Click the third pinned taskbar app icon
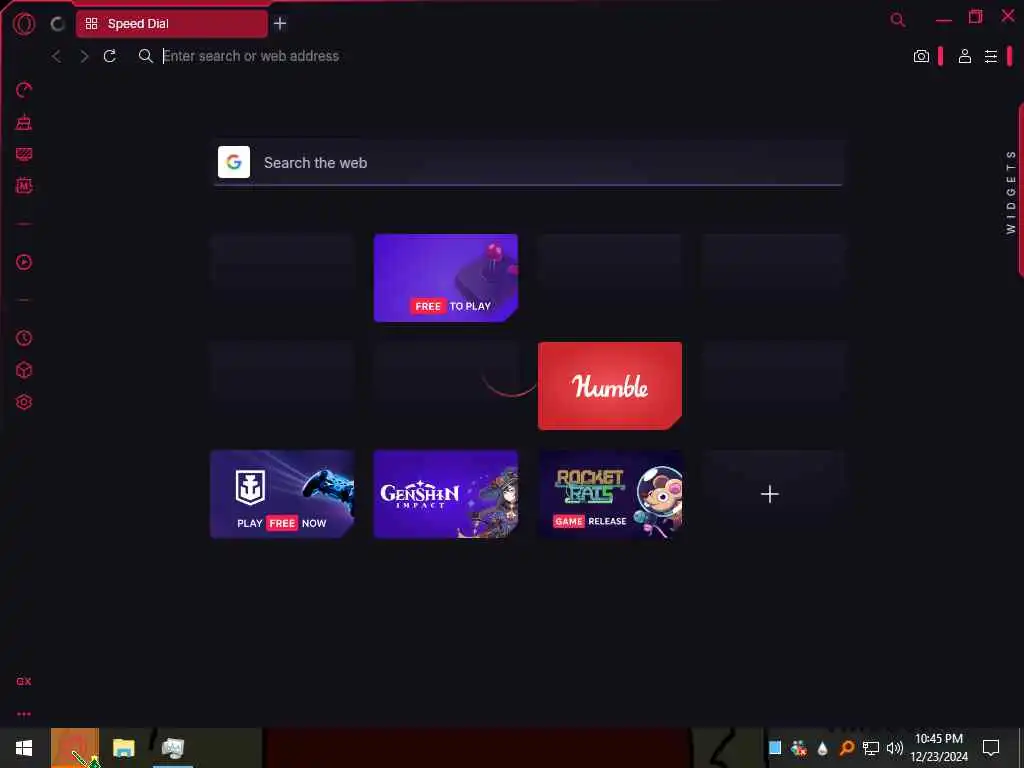This screenshot has width=1024, height=768. (x=173, y=748)
